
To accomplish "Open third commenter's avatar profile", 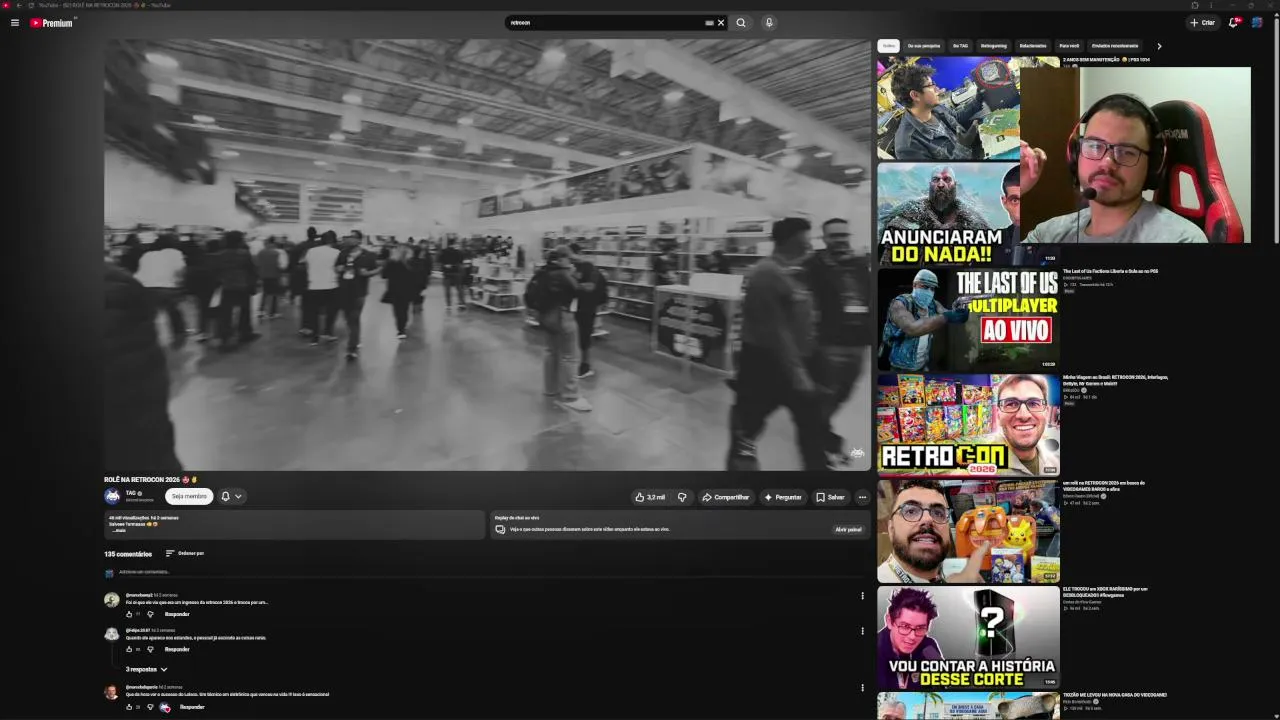I will (112, 692).
